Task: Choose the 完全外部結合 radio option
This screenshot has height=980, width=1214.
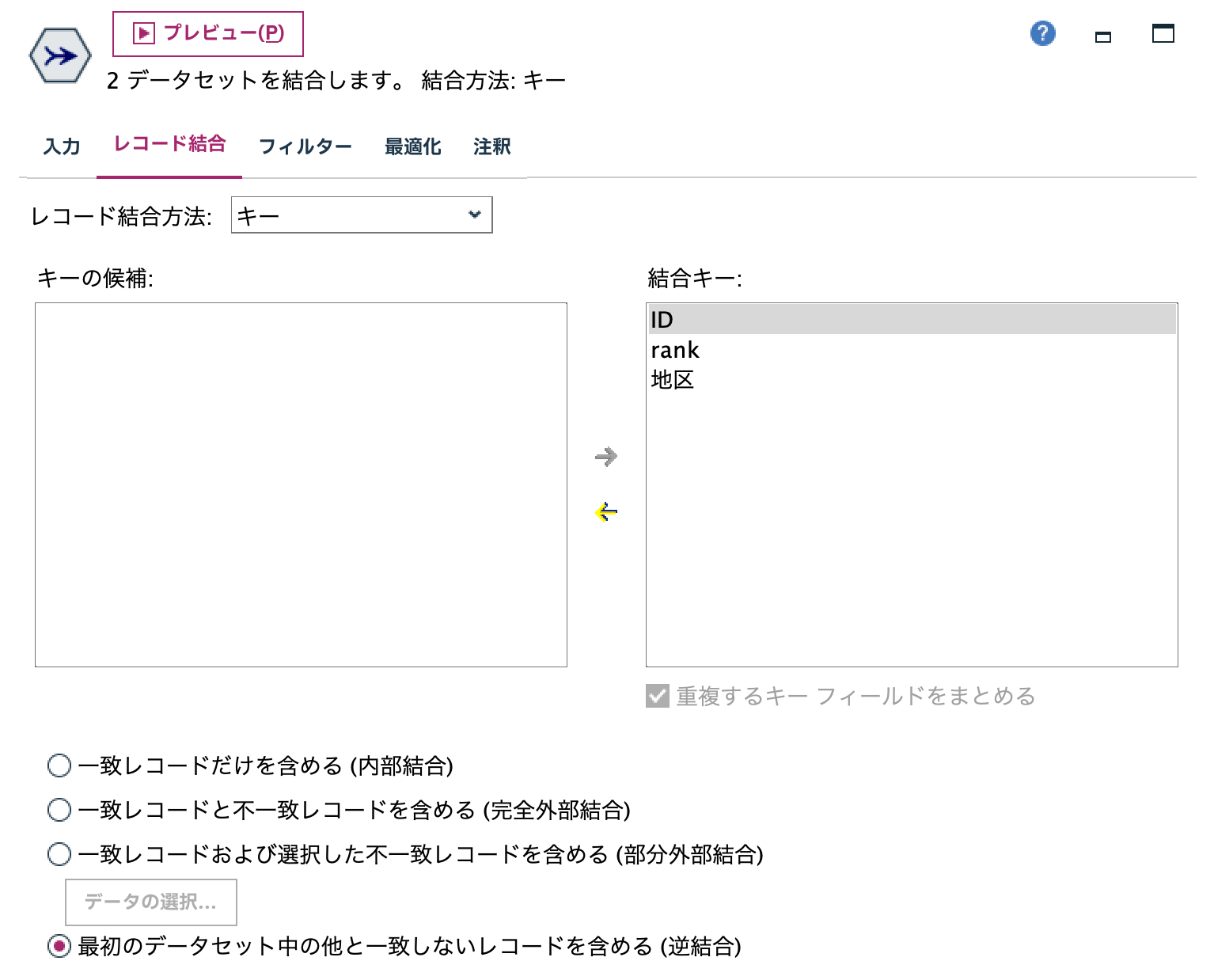Action: point(59,810)
